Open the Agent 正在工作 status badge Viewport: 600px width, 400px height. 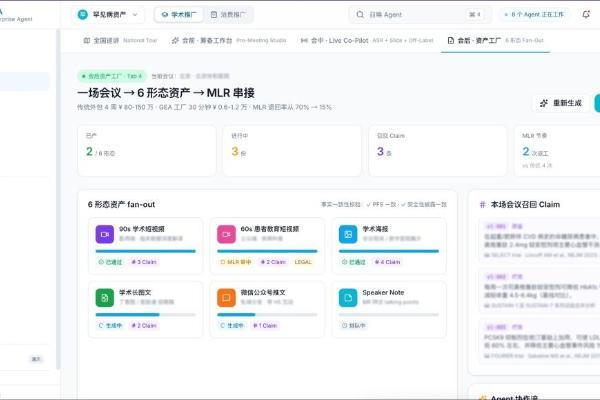[x=533, y=15]
